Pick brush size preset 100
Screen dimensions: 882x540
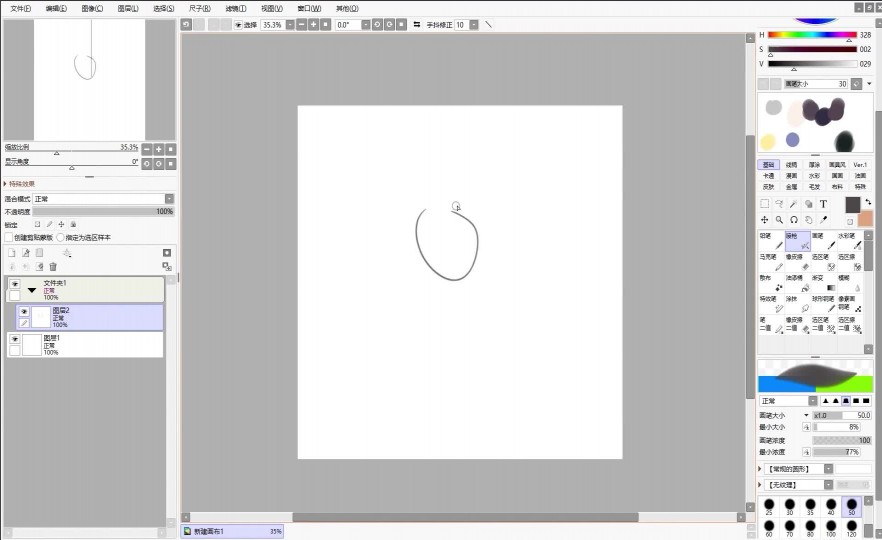click(831, 528)
